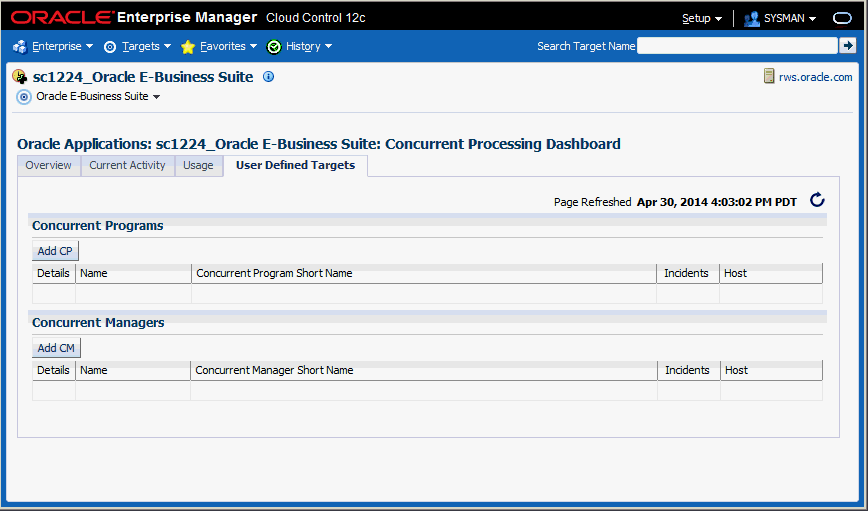Click Name header in Concurrent Programs table
This screenshot has height=511, width=868.
pyautogui.click(x=133, y=273)
